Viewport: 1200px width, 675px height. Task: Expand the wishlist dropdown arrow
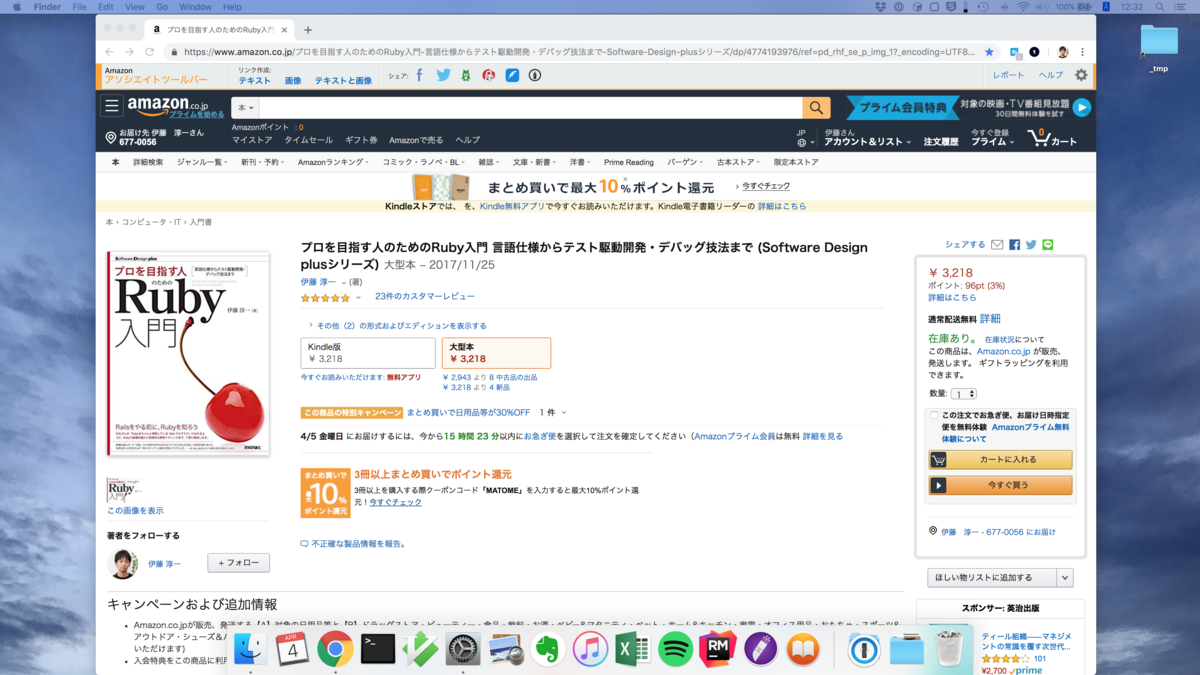tap(1065, 578)
